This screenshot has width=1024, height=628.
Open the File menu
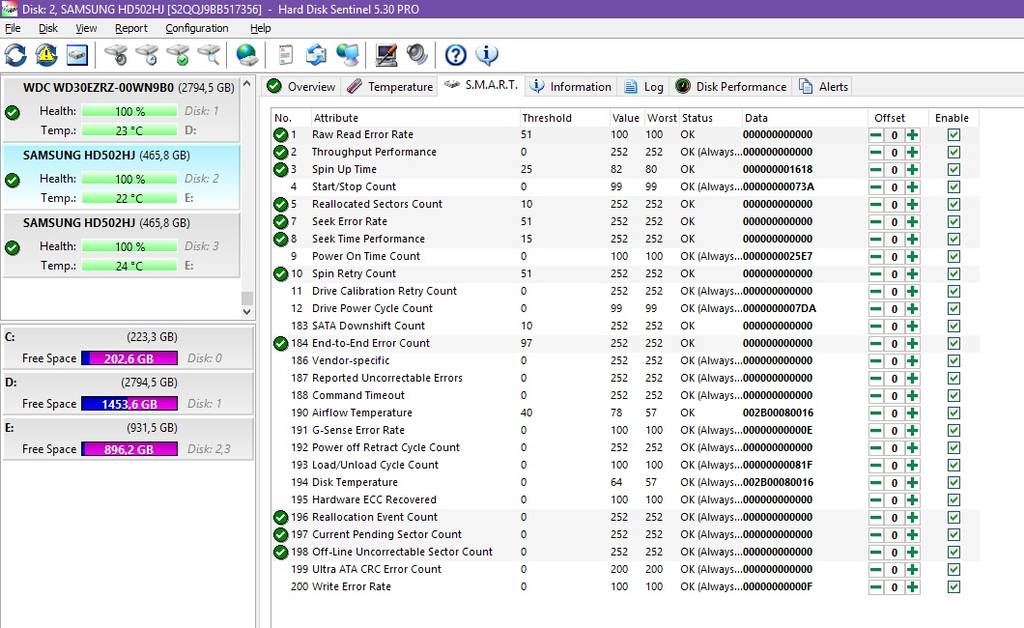coord(12,28)
